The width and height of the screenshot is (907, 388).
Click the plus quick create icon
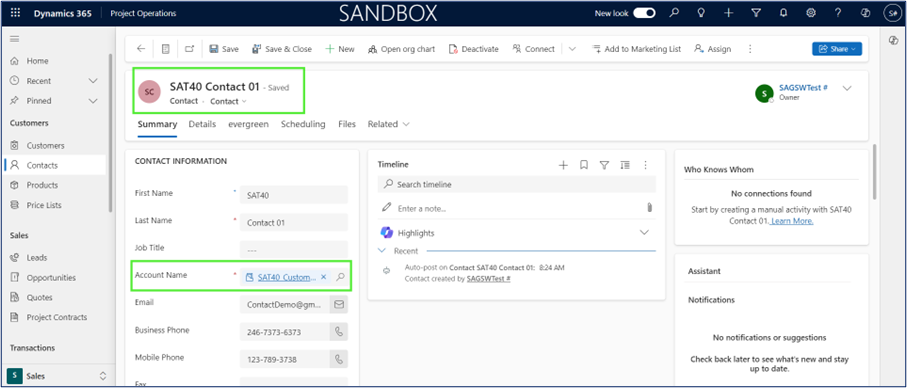(x=728, y=13)
